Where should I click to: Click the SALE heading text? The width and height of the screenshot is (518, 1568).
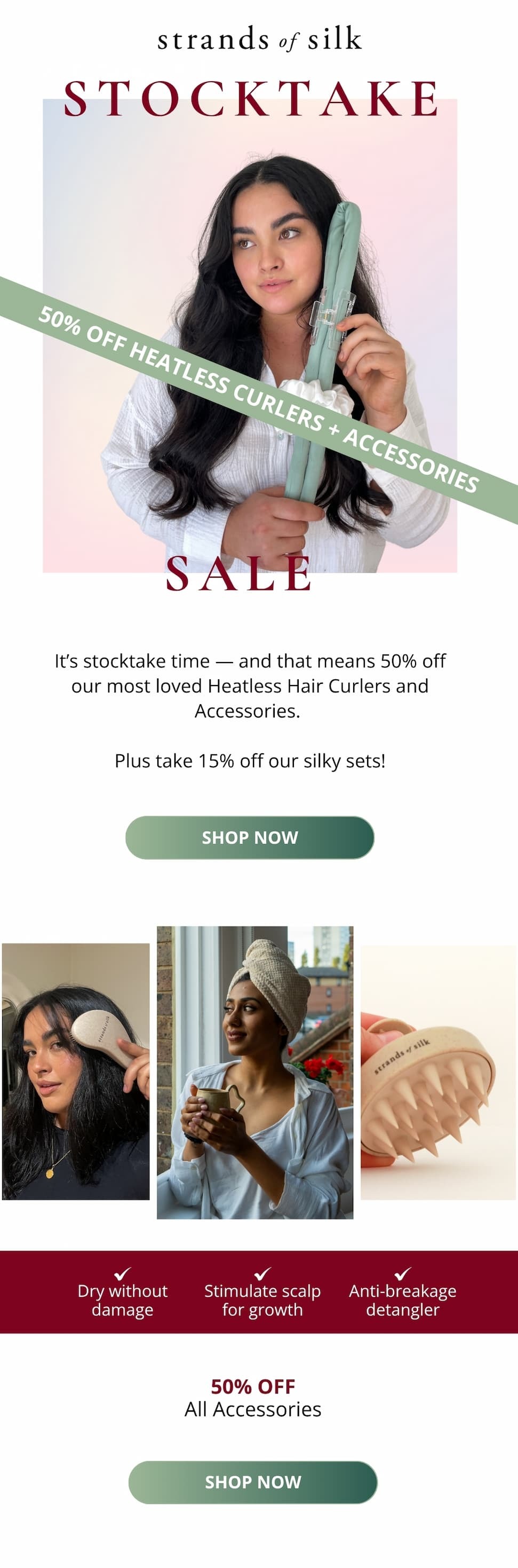coord(239,573)
